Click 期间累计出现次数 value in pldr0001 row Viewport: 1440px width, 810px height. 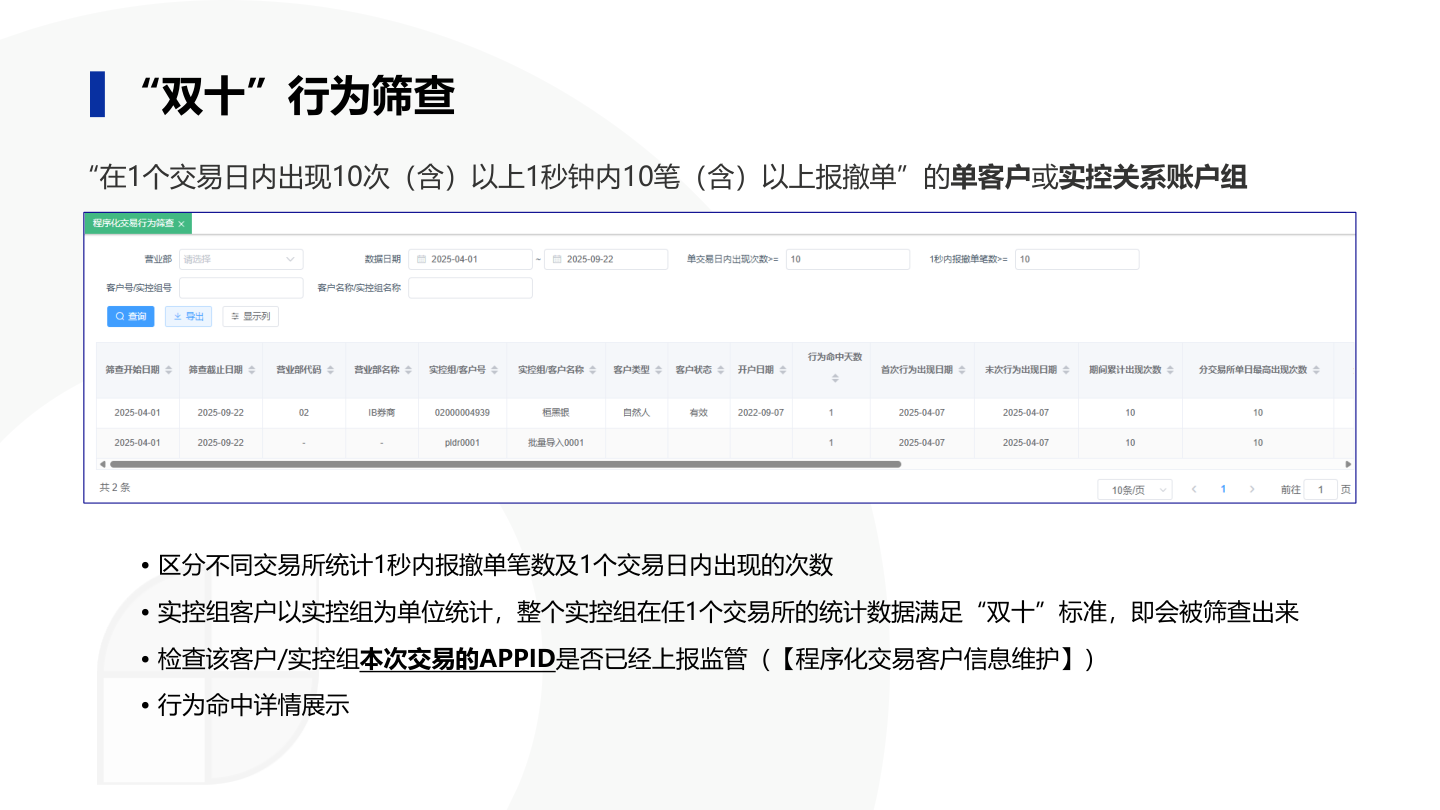(x=1130, y=442)
